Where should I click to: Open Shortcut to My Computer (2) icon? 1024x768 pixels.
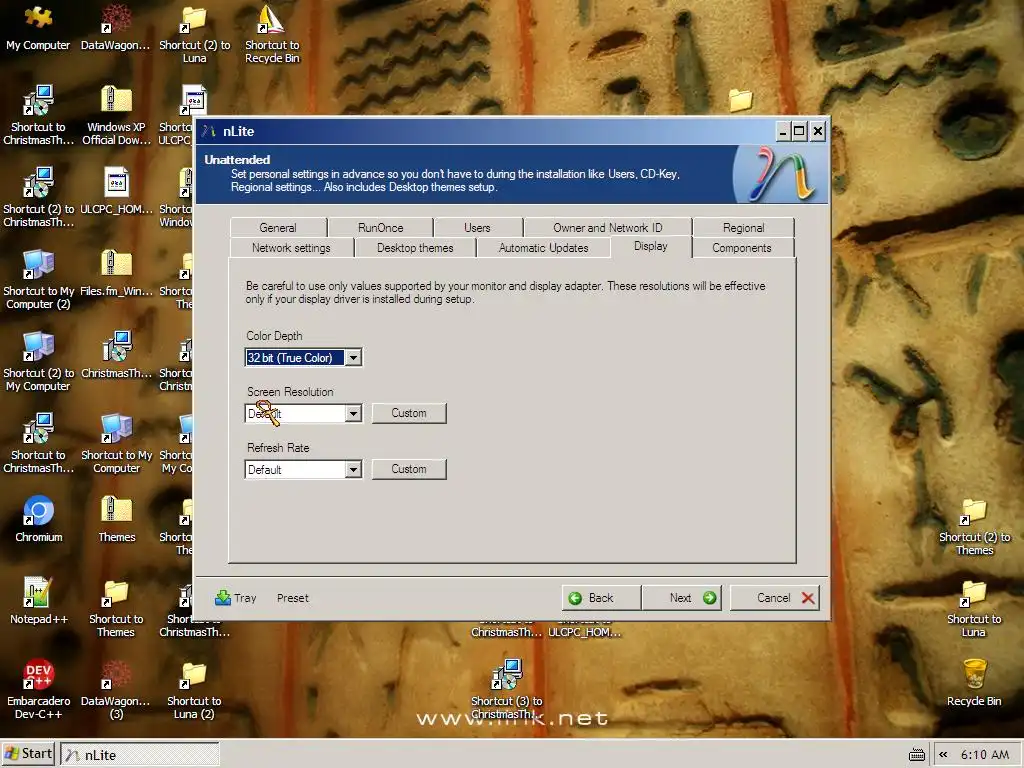point(39,279)
